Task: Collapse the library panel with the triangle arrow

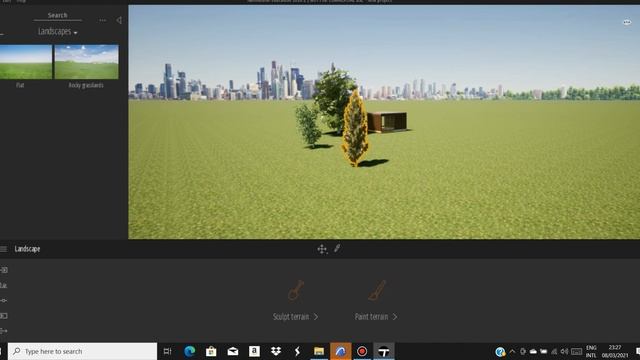Action: (119, 20)
